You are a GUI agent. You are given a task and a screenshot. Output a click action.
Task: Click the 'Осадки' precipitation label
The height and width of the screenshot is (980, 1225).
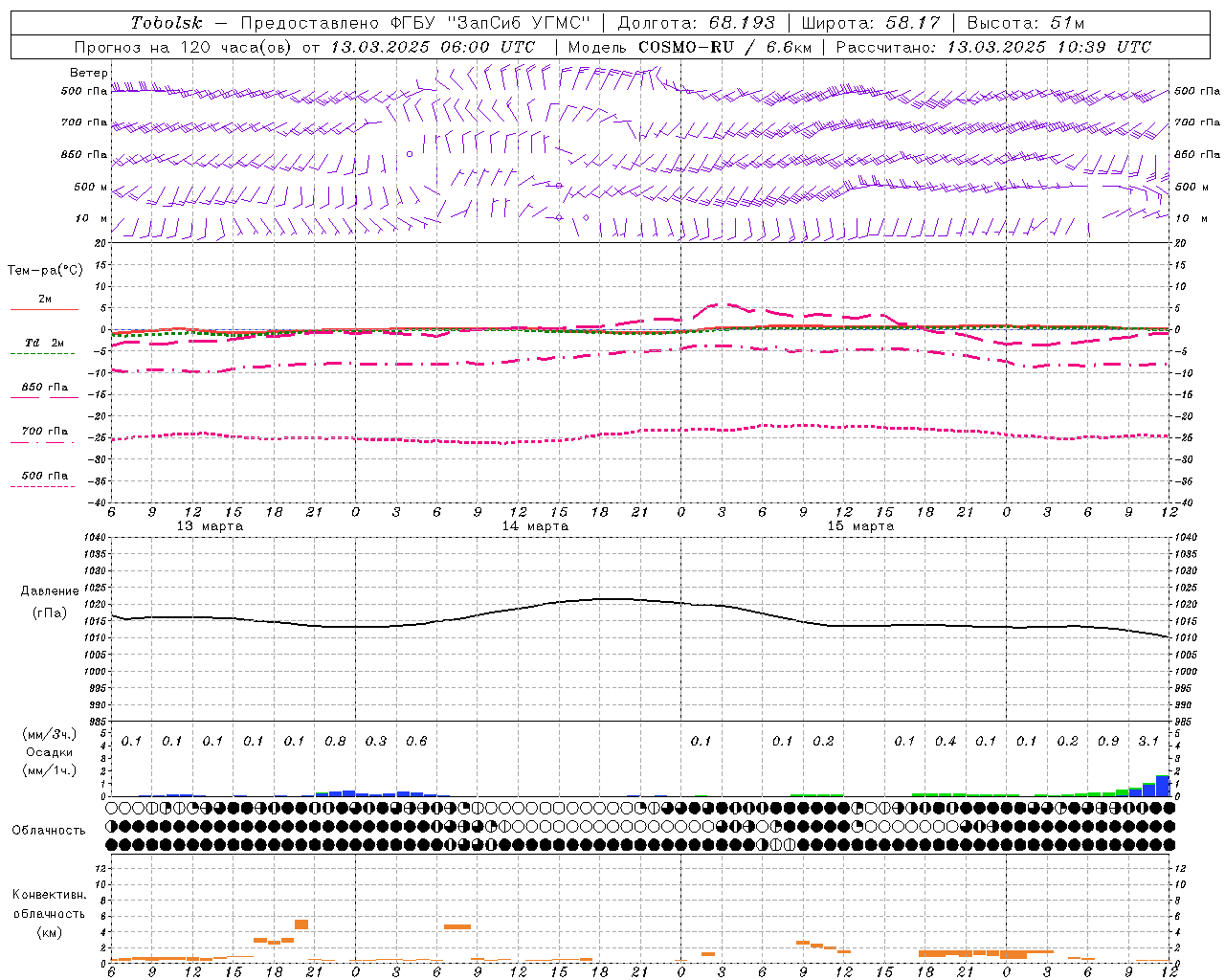tap(50, 752)
